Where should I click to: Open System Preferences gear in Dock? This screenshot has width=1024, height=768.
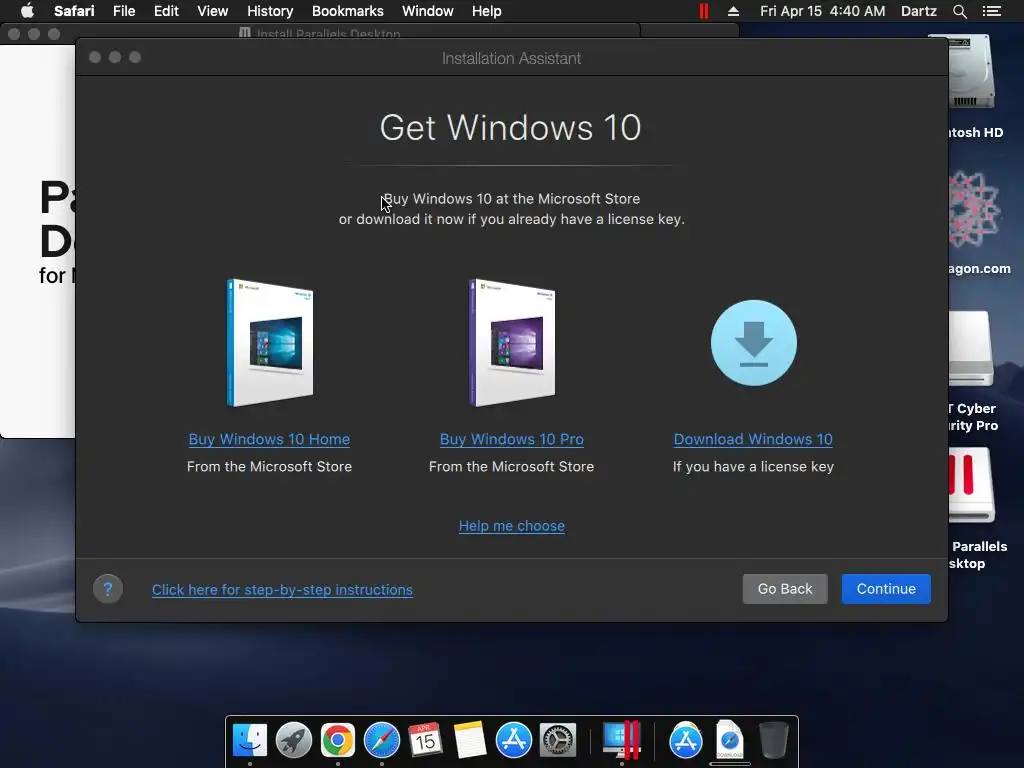click(557, 740)
